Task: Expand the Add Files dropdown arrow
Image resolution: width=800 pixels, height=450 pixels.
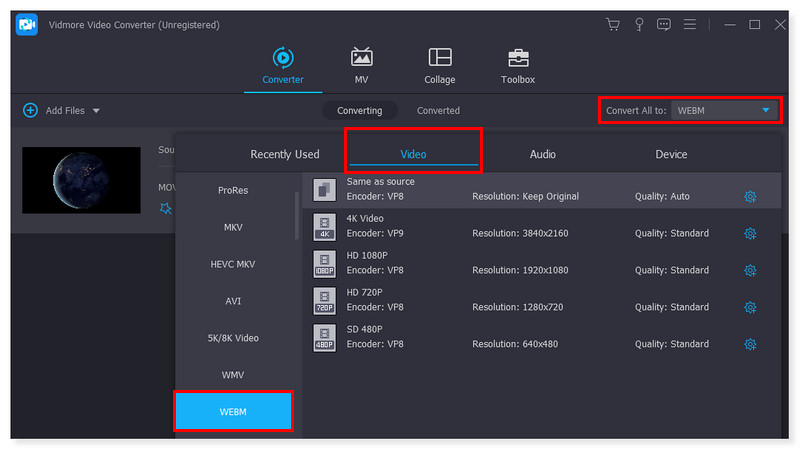Action: (96, 111)
